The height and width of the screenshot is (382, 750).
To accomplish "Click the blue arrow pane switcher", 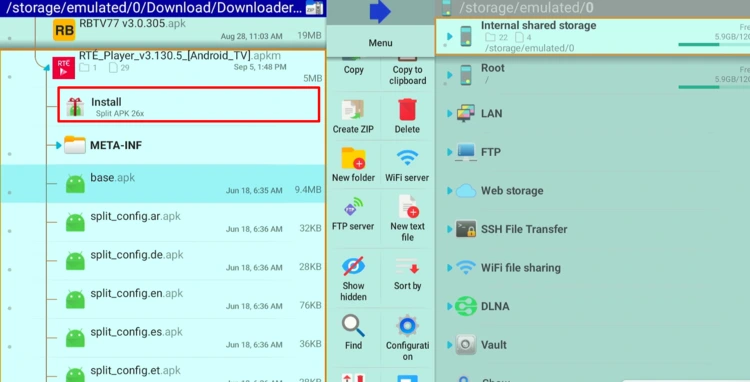I will (x=380, y=12).
